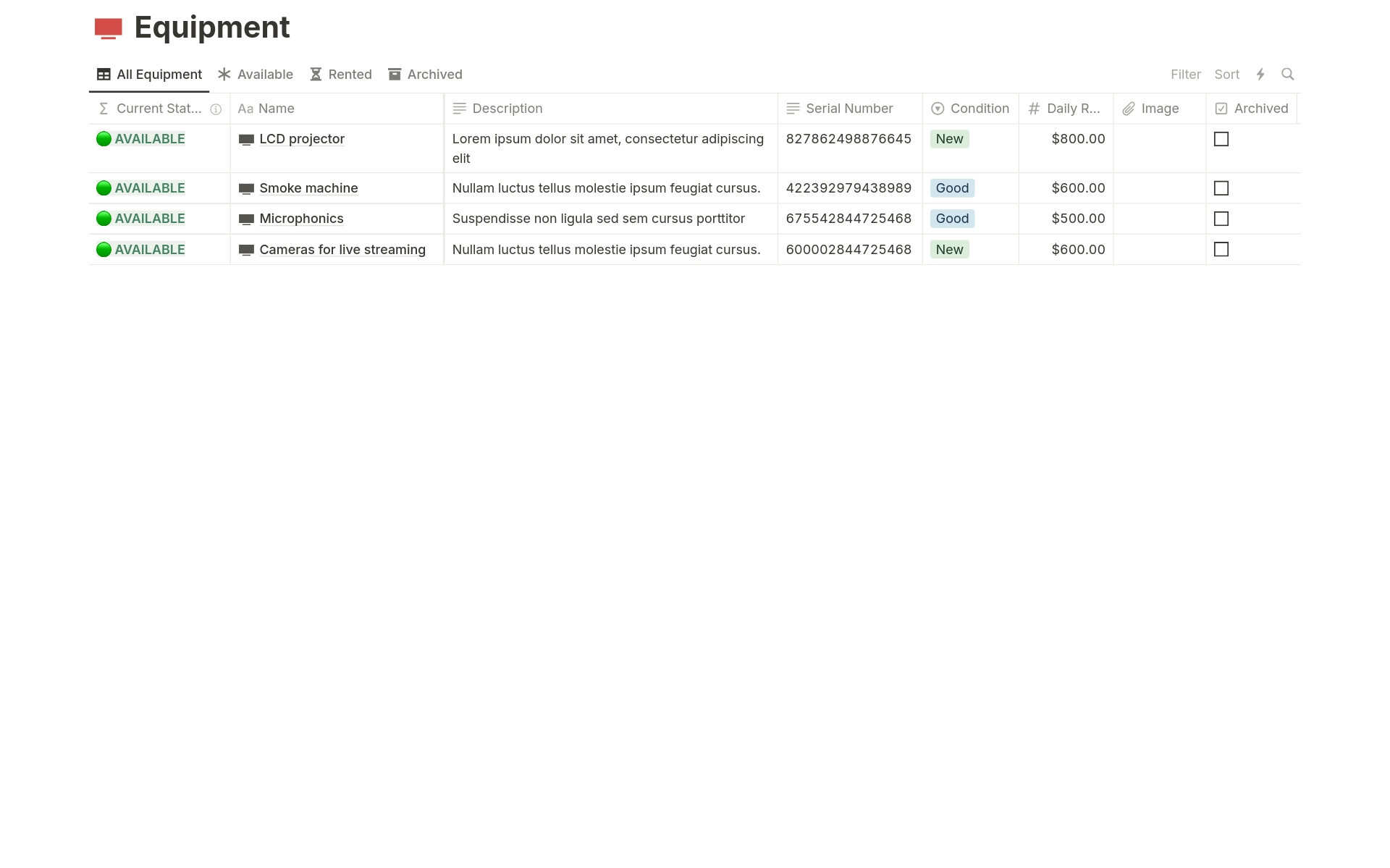Click the Filter button

[x=1185, y=75]
